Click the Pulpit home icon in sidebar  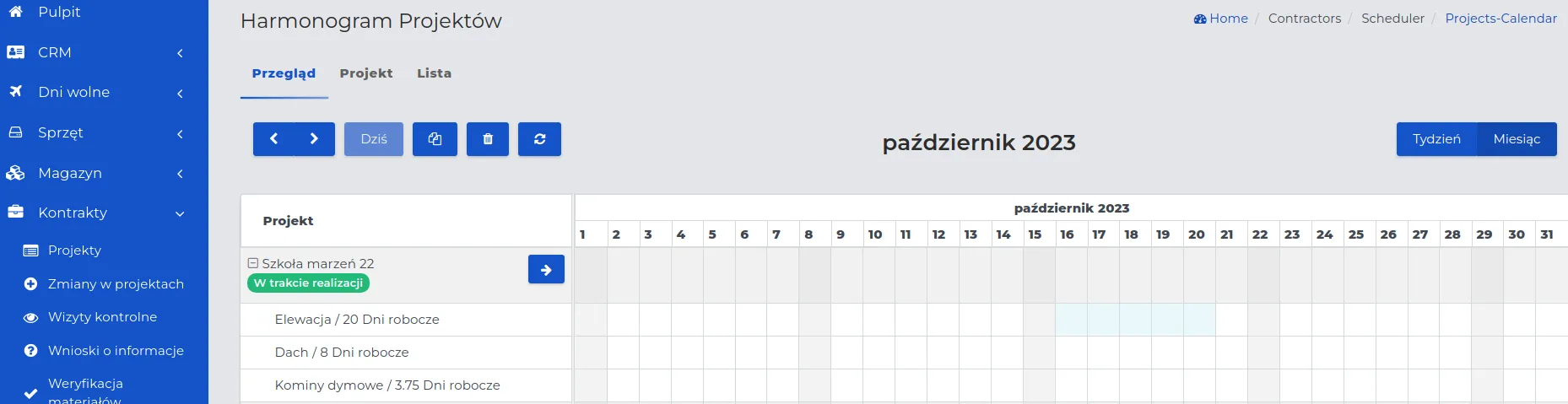tap(15, 12)
